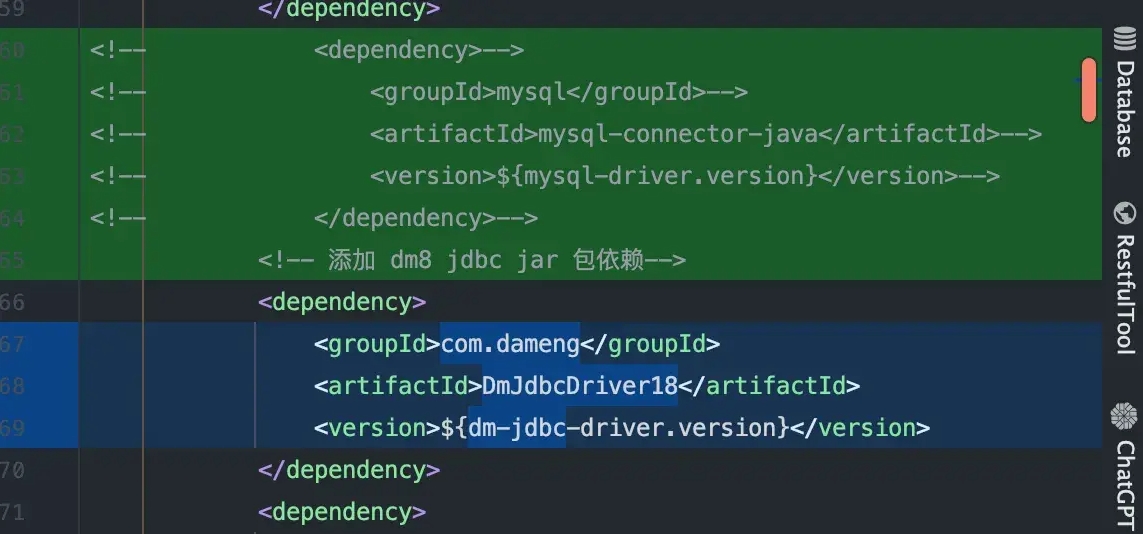The width and height of the screenshot is (1143, 534).
Task: Click the ChatGPT logo icon
Action: (1124, 416)
